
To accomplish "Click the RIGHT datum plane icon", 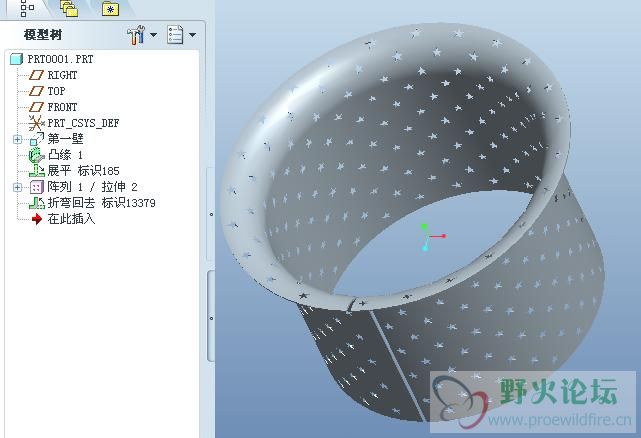I will 36,75.
